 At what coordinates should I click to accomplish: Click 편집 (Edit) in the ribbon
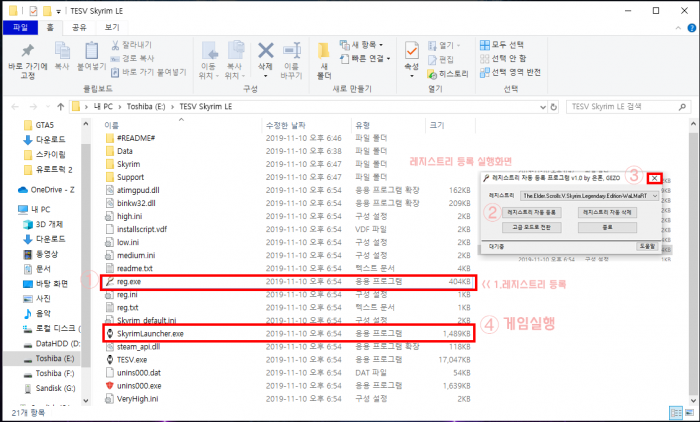click(441, 59)
